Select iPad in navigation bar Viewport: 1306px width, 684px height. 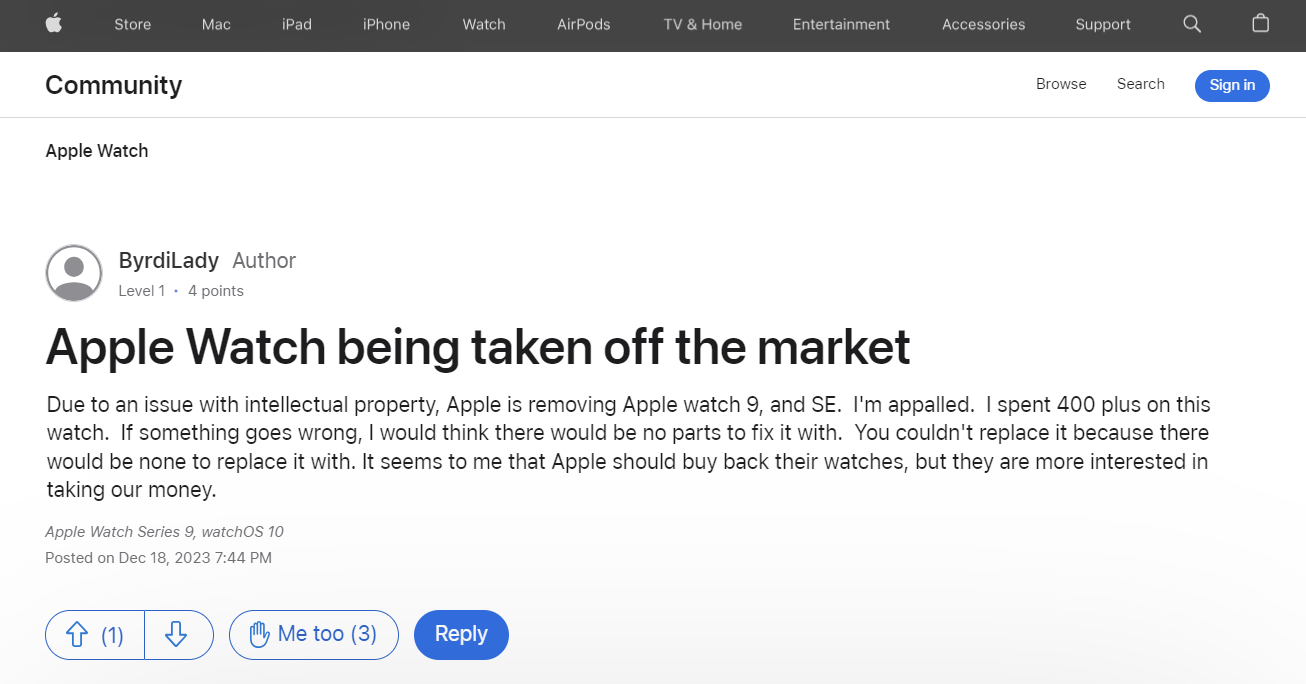pos(297,24)
